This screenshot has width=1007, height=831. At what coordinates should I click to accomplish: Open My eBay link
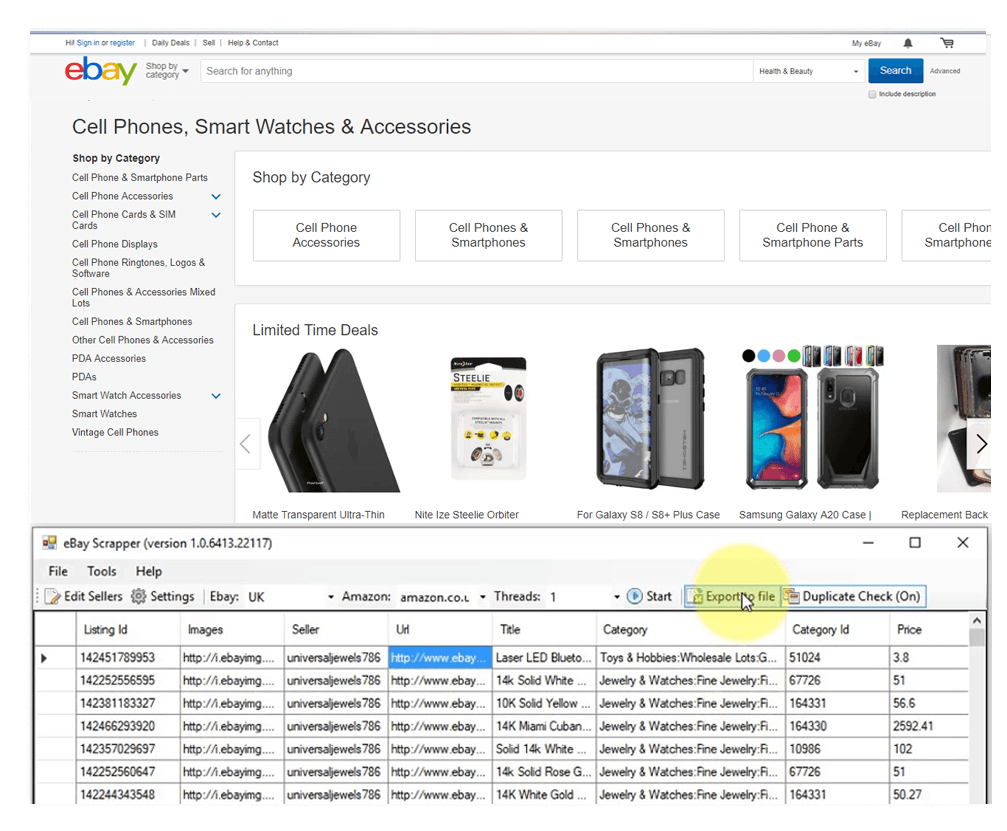coord(866,44)
